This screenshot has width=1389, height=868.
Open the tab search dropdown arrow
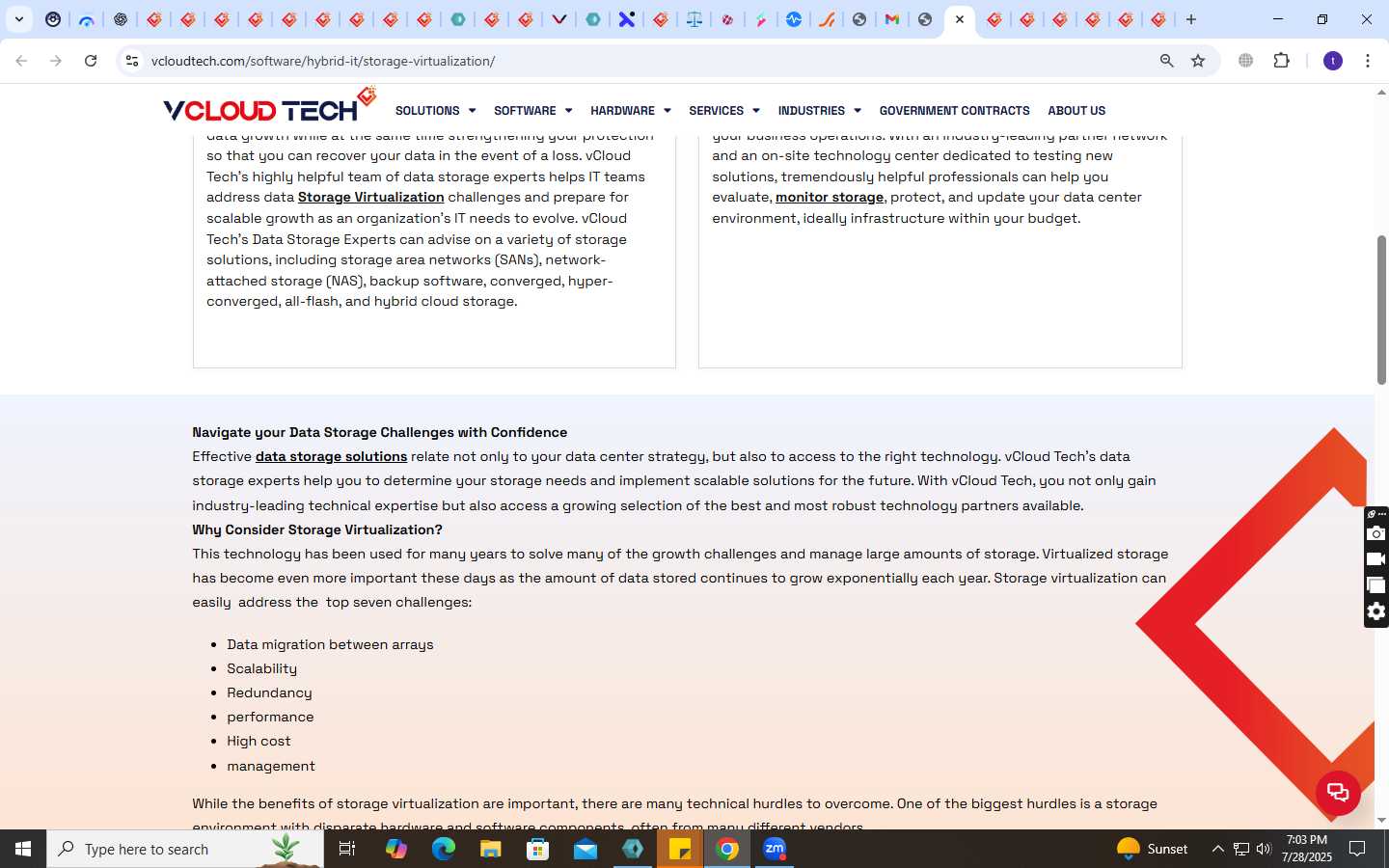click(x=18, y=19)
